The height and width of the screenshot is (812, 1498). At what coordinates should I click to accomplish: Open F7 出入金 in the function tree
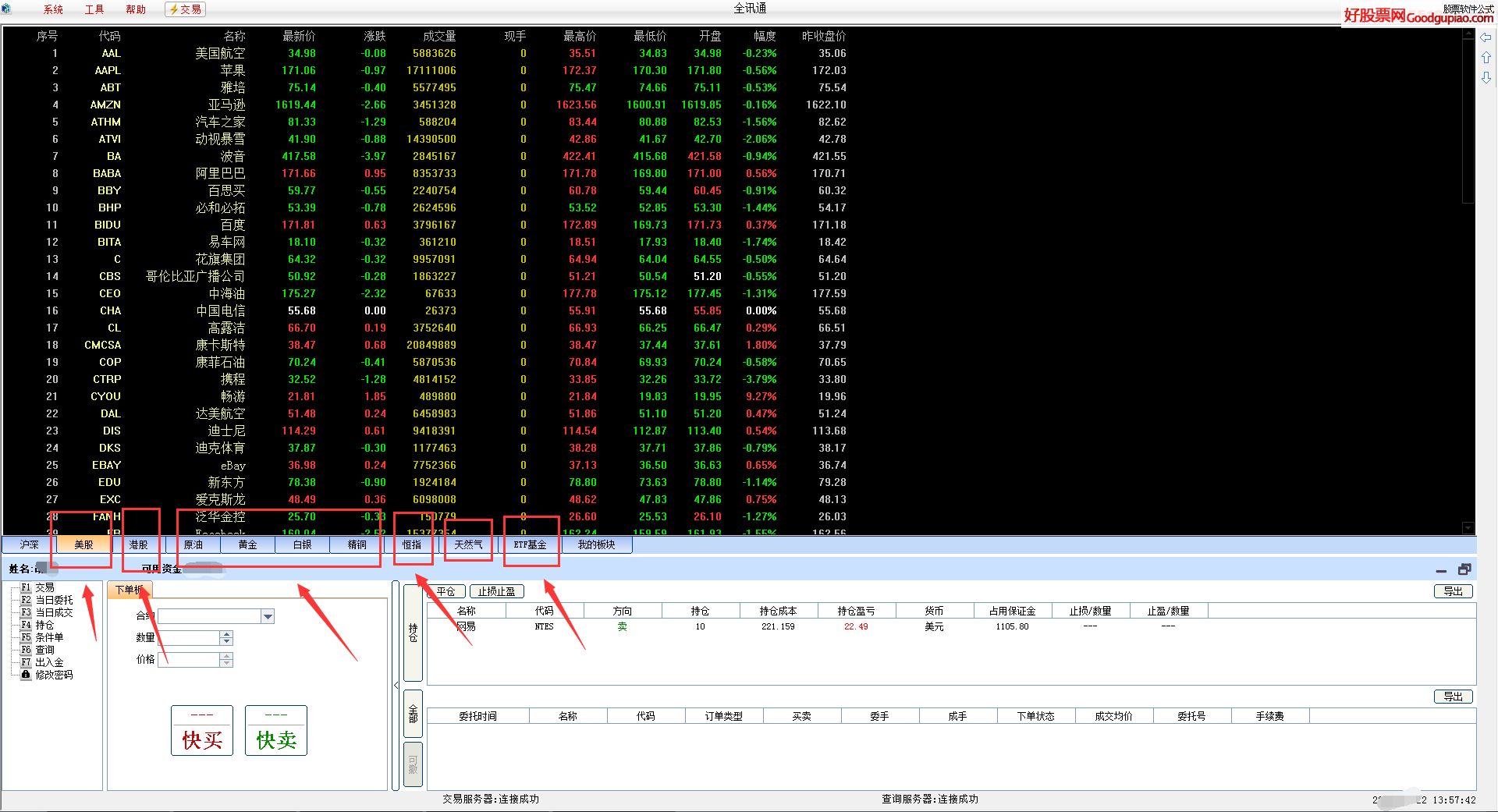pos(42,662)
